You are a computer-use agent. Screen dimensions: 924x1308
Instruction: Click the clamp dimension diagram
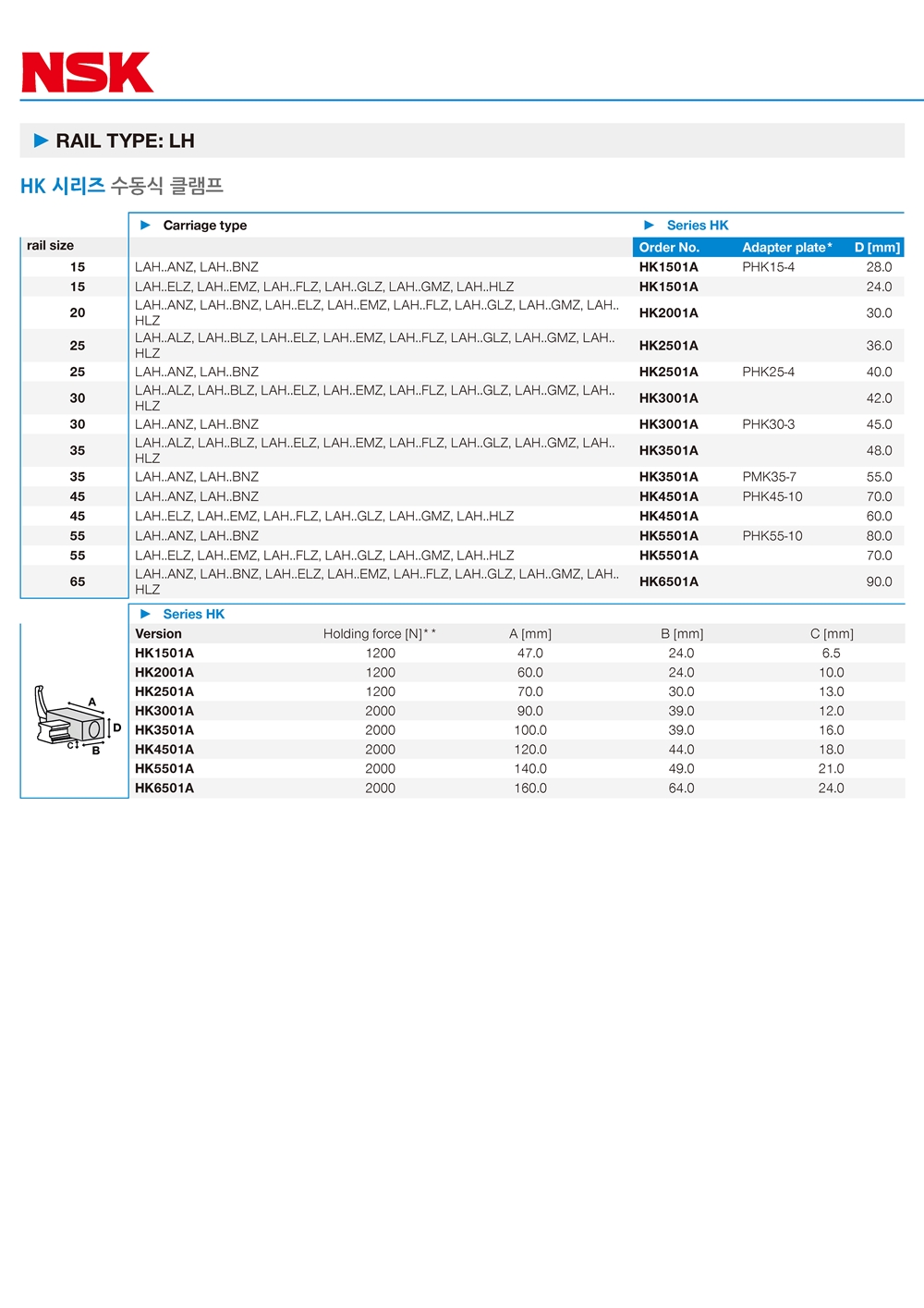[x=77, y=720]
